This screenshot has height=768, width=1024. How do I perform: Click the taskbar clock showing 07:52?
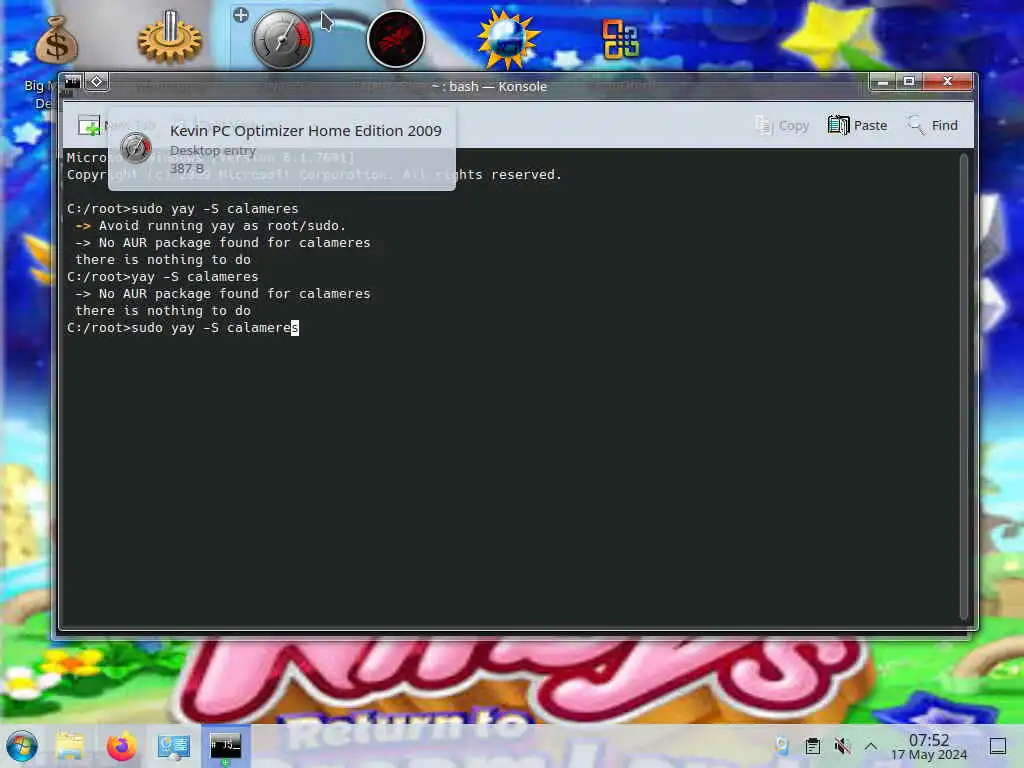929,746
